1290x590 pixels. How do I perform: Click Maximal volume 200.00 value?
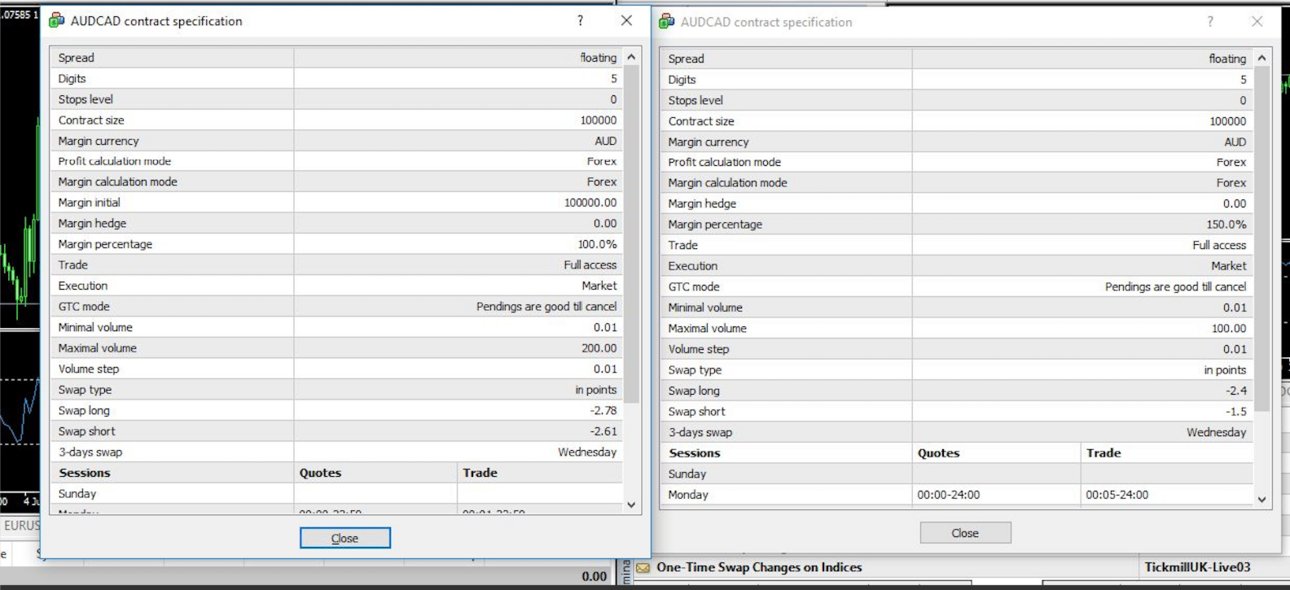[x=599, y=349]
